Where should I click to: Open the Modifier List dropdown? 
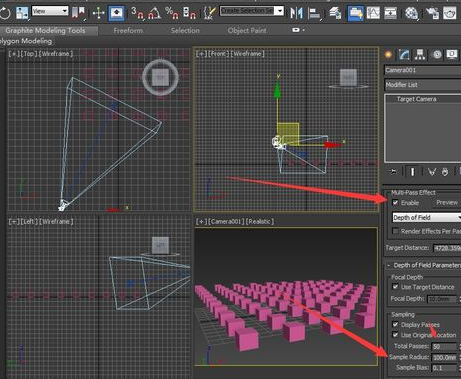click(x=423, y=85)
